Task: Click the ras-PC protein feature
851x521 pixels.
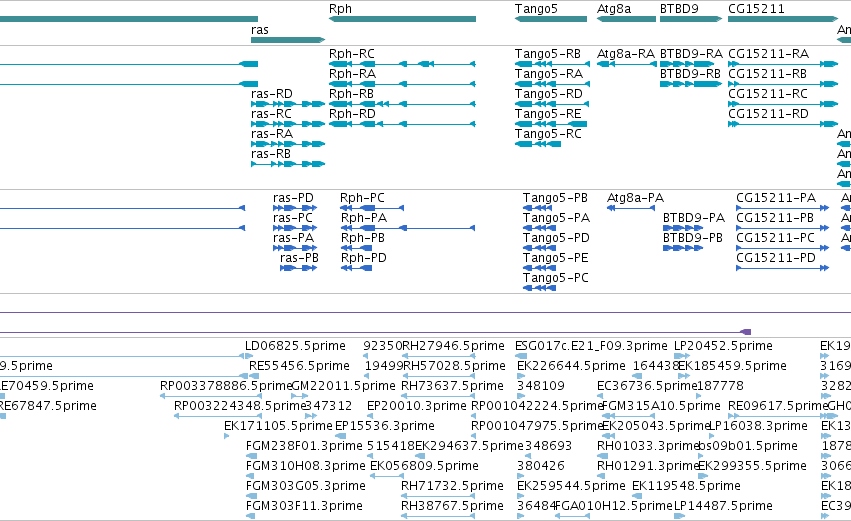Action: [295, 228]
